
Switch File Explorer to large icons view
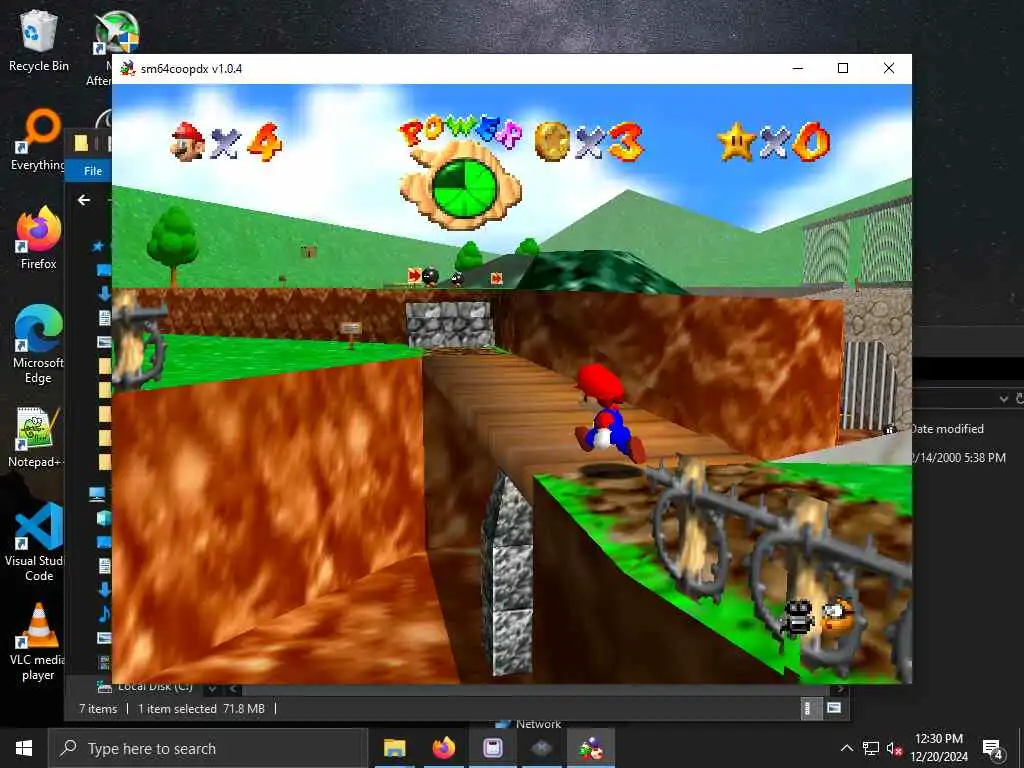[834, 708]
